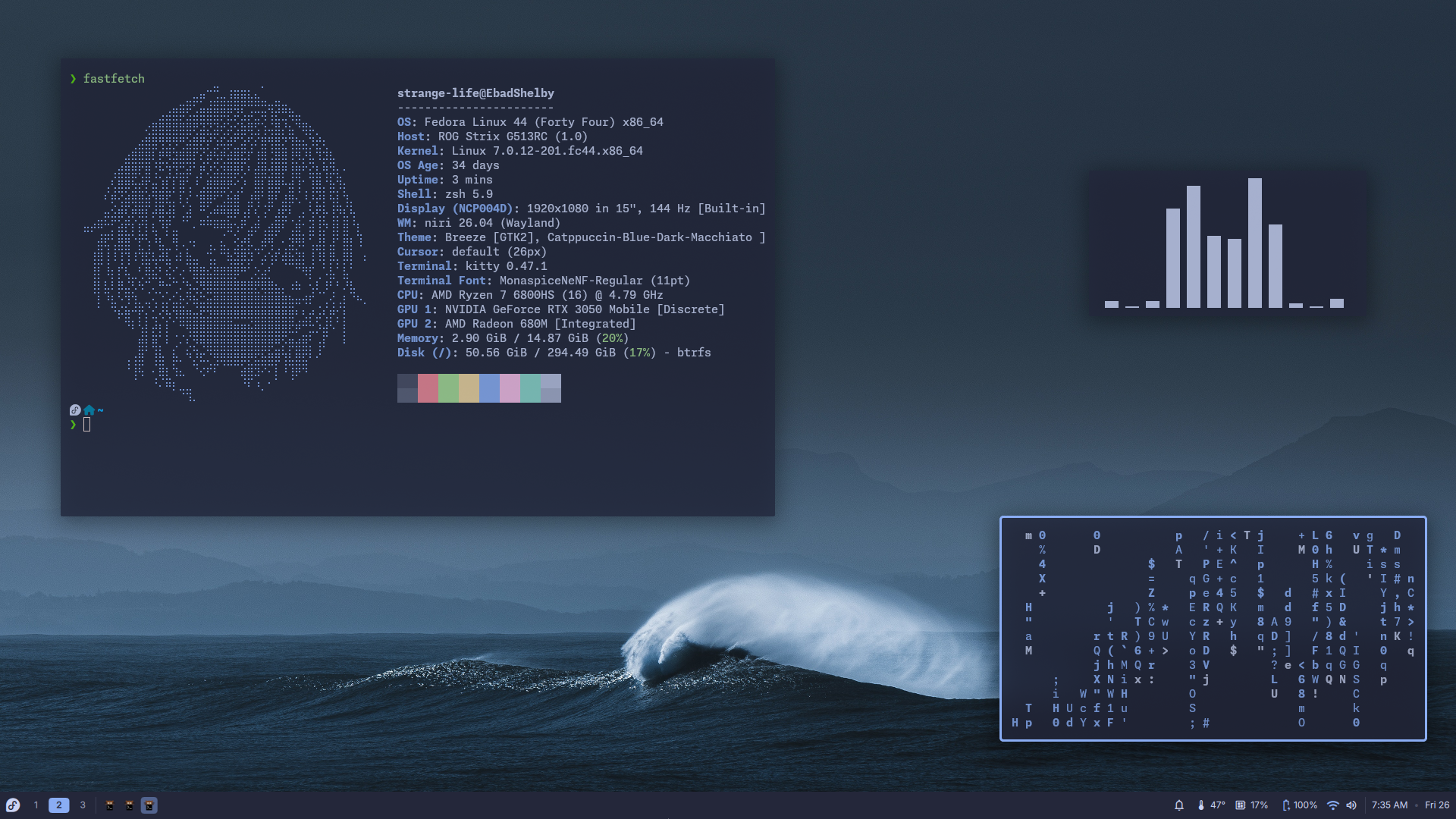Viewport: 1456px width, 819px height.
Task: Click the Disk 17% usage value
Action: pyautogui.click(x=639, y=353)
